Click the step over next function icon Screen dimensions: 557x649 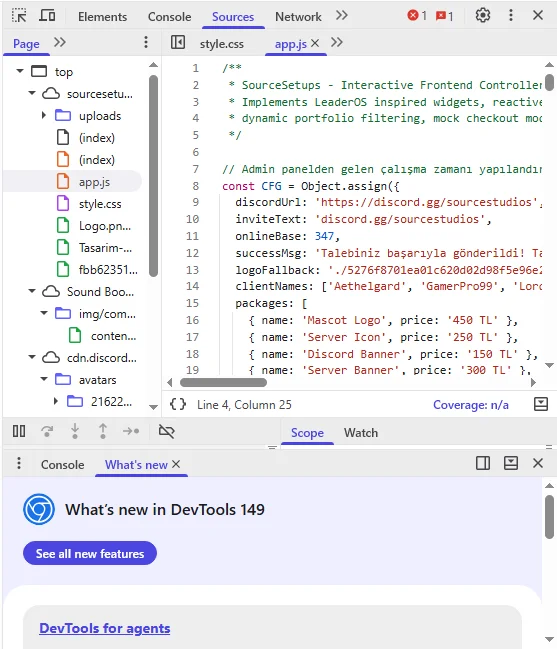coord(47,431)
